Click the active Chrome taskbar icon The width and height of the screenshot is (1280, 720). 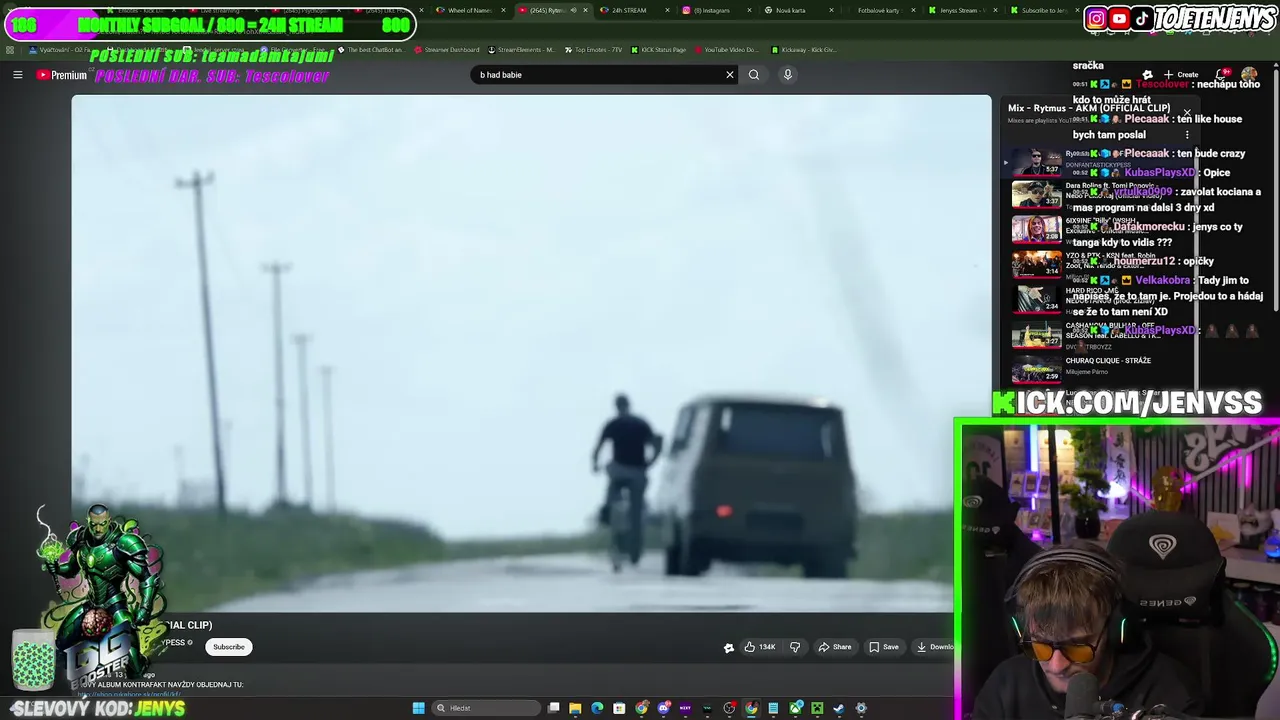click(751, 708)
